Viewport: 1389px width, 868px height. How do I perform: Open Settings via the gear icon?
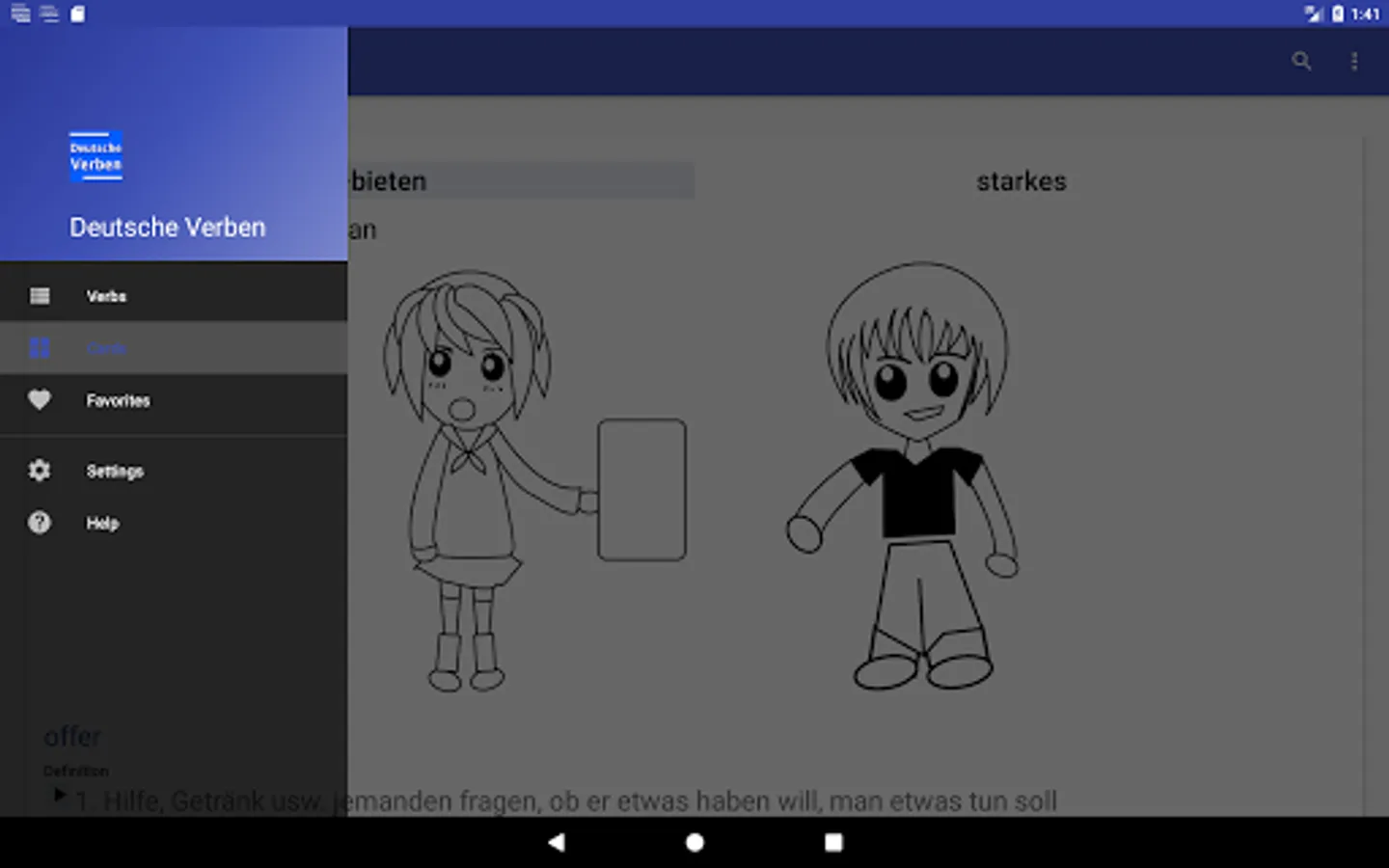pos(40,471)
